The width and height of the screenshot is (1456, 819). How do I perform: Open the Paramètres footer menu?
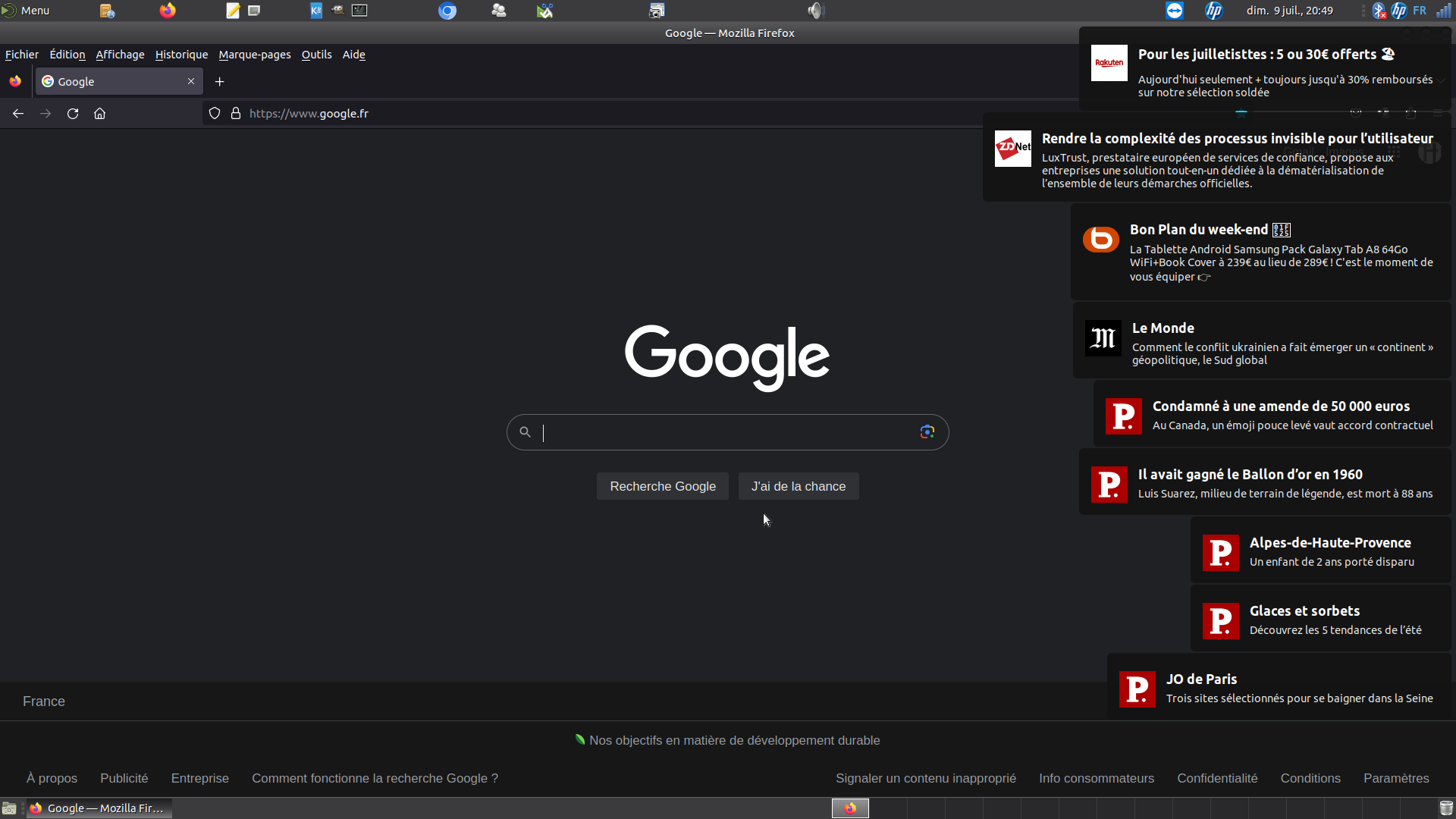(x=1396, y=778)
